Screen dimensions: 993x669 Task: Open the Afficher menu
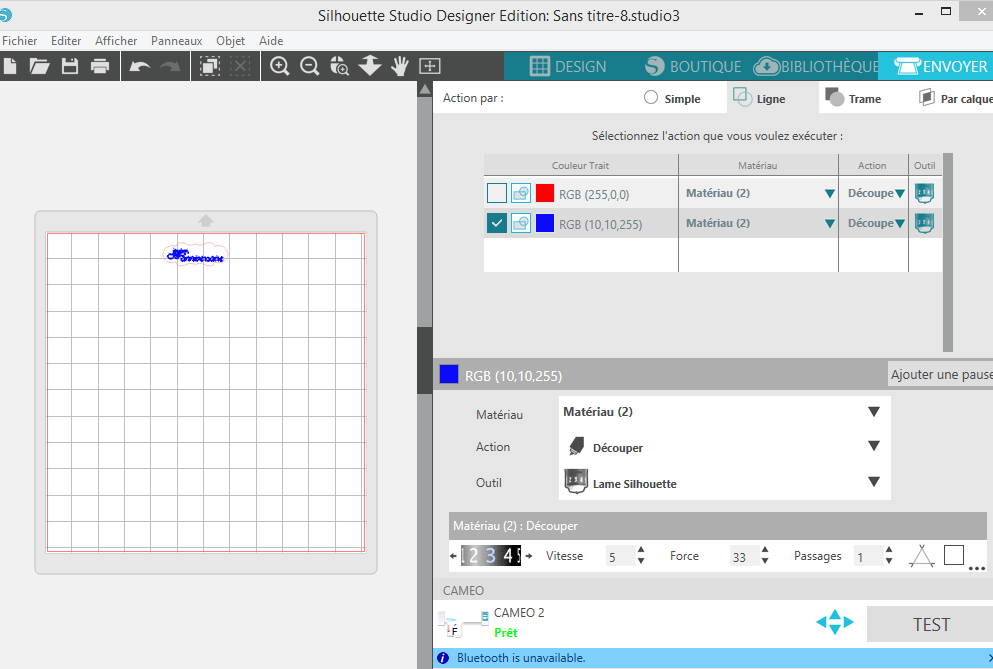(116, 41)
